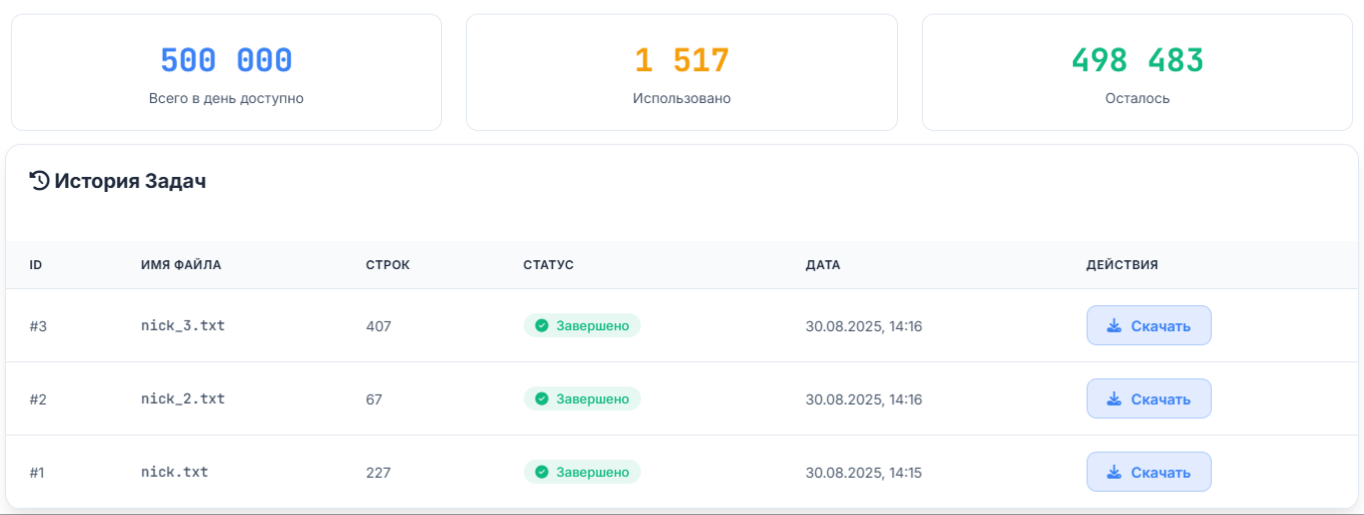Click the date of task #2
This screenshot has width=1364, height=515.
864,399
